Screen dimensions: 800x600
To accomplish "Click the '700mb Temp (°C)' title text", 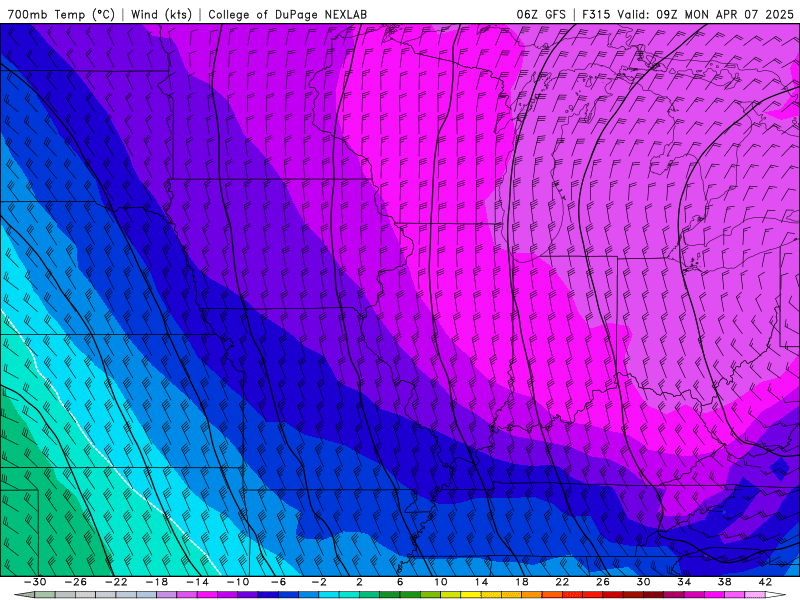I will coord(61,14).
